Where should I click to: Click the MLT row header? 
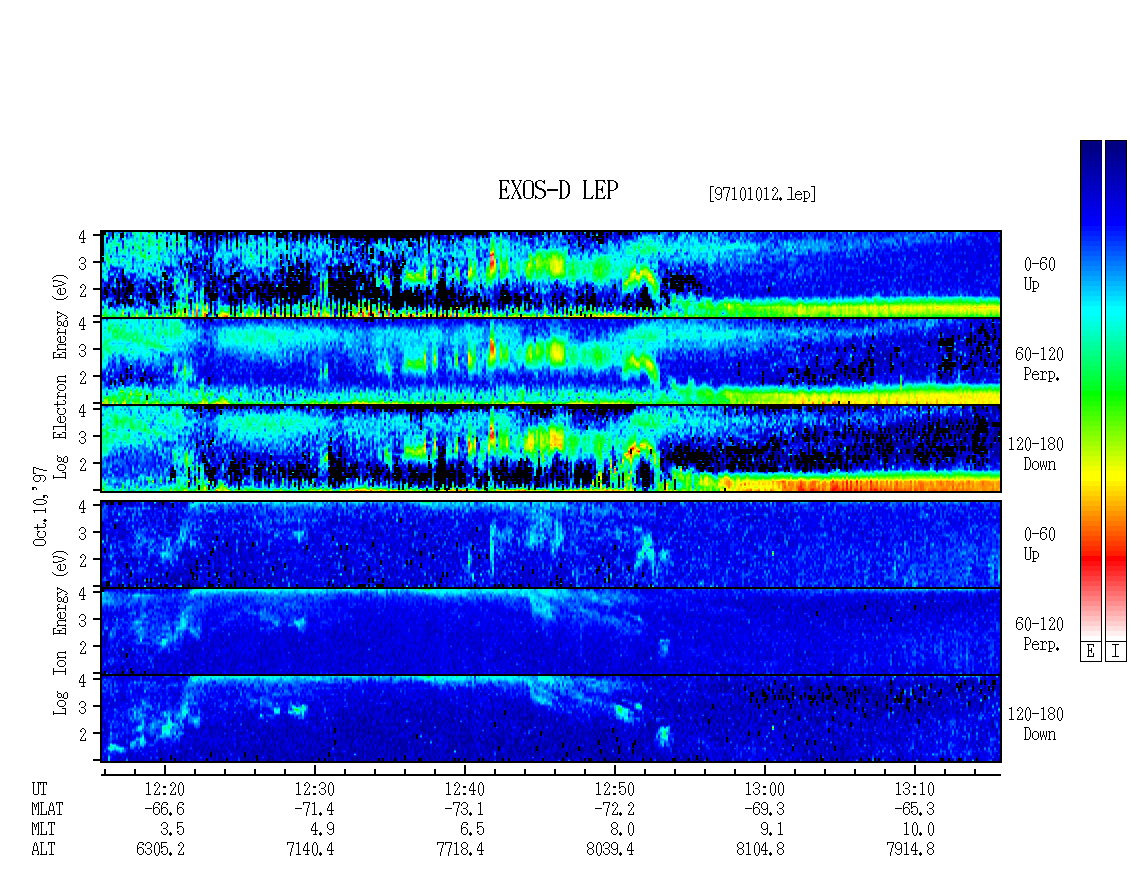[43, 830]
